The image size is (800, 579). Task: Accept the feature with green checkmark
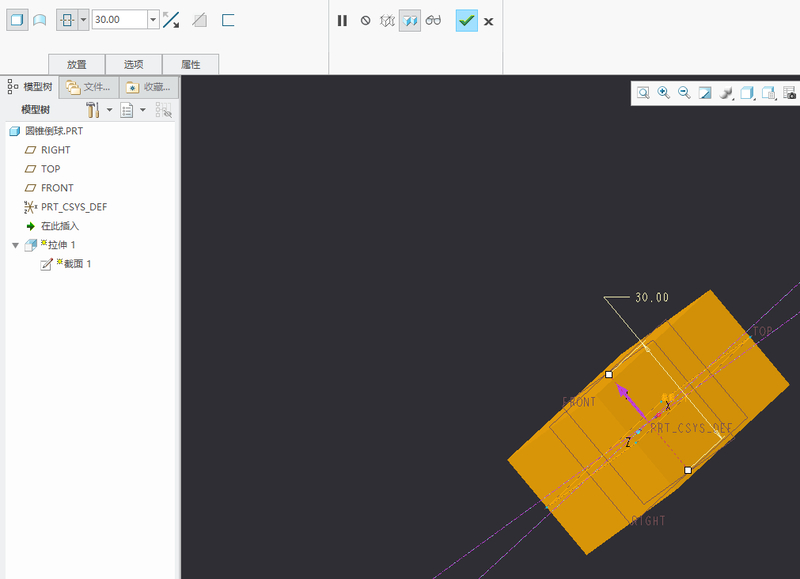[466, 20]
